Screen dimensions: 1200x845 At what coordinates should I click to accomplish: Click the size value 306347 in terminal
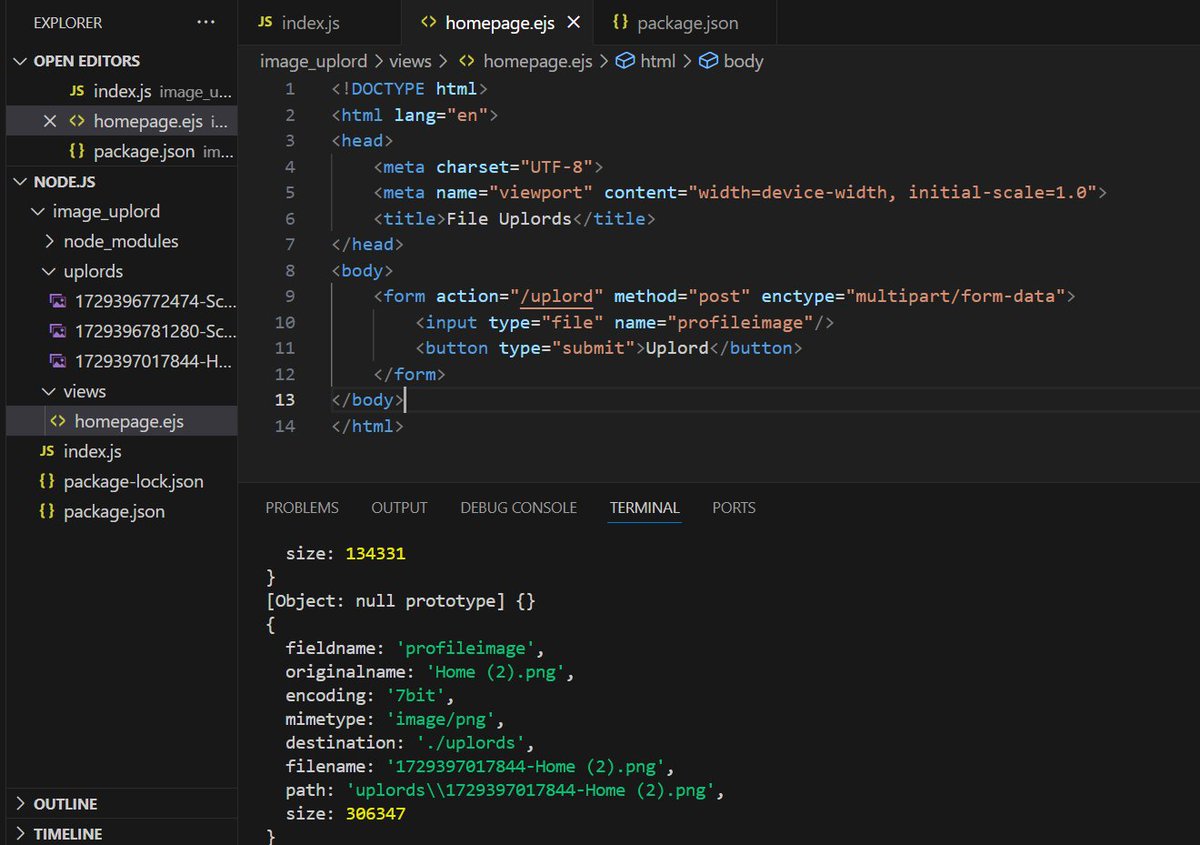(375, 814)
